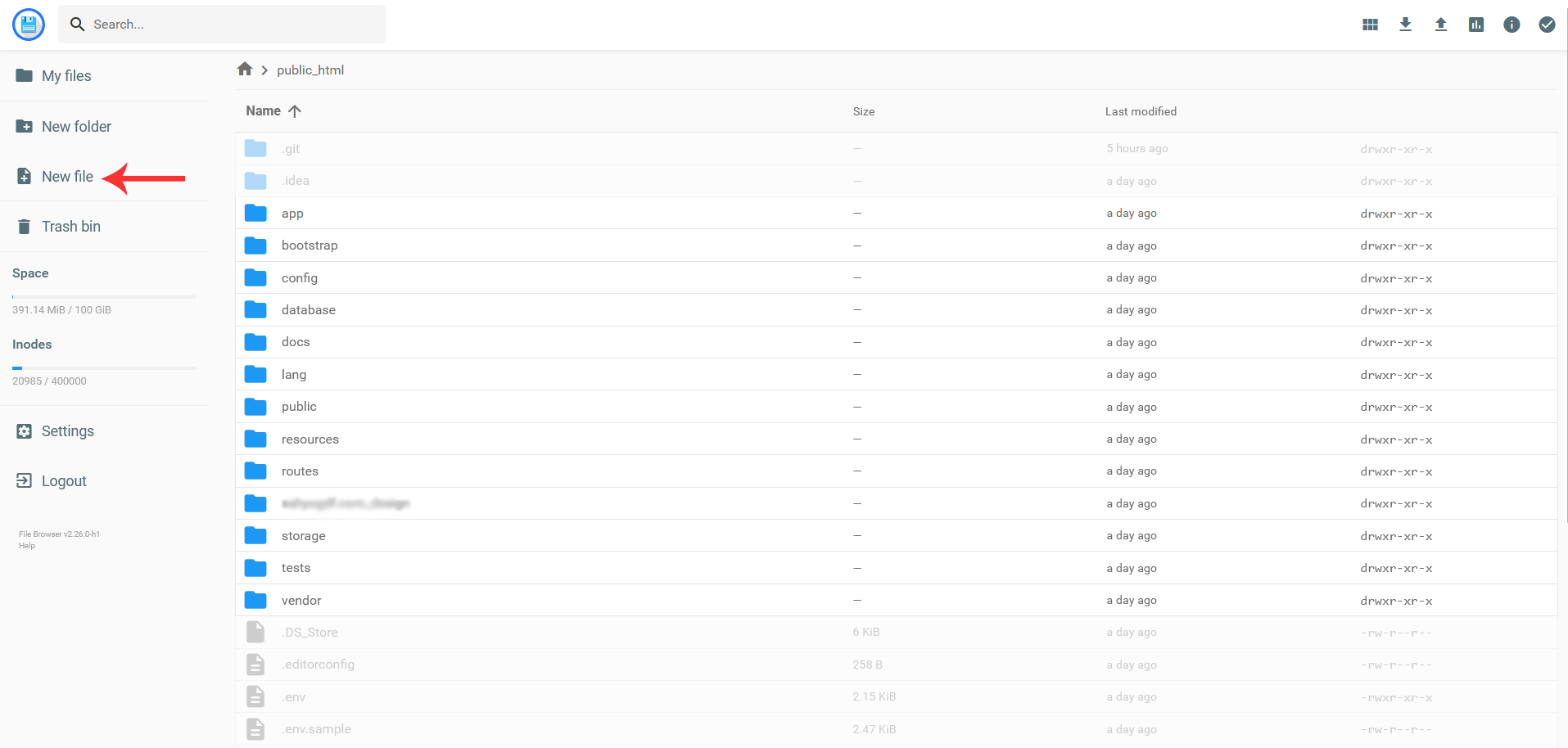Click the docs folder icon
Image resolution: width=1568 pixels, height=748 pixels.
[255, 342]
